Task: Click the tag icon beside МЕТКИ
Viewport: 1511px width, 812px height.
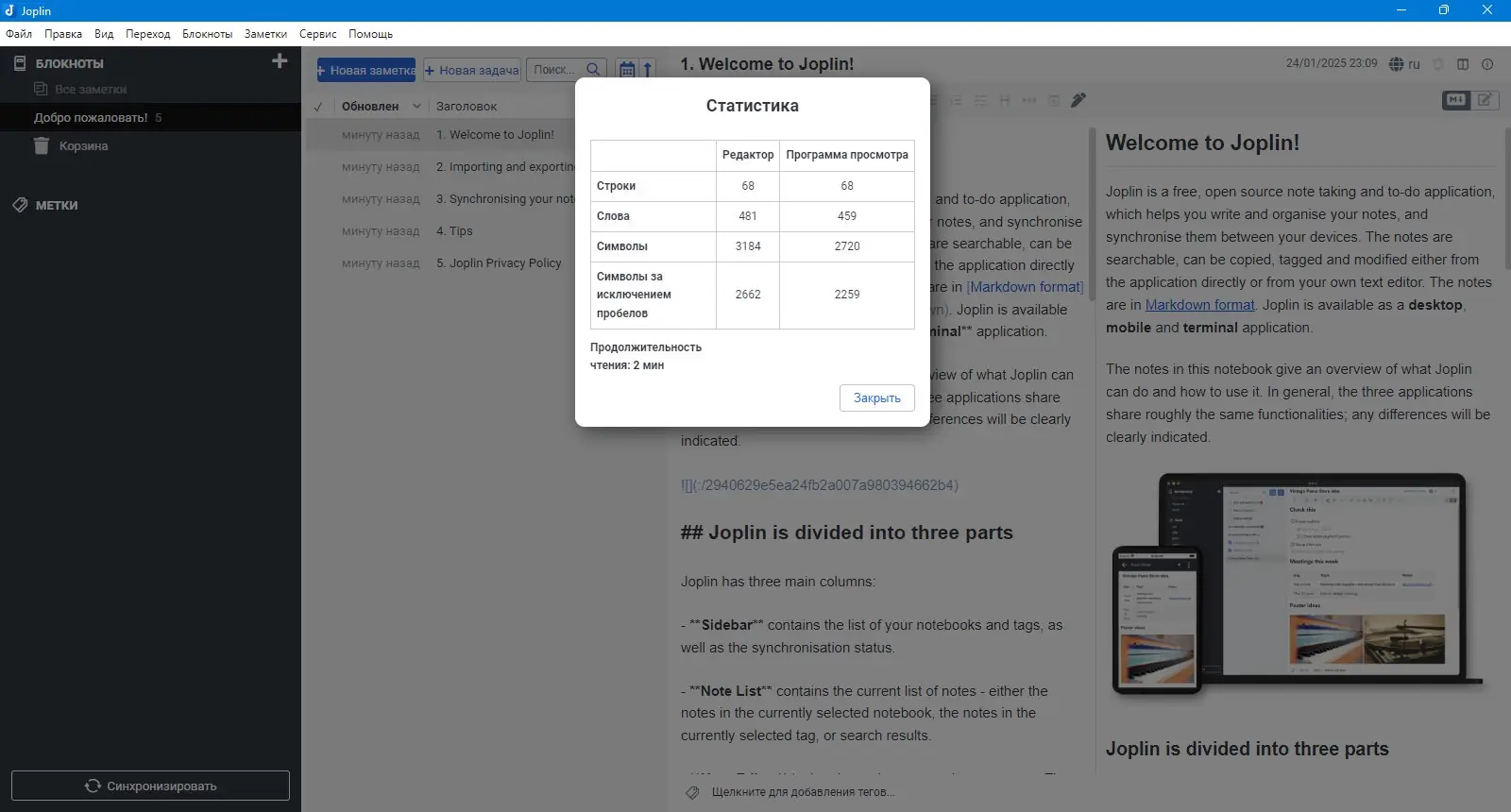Action: [20, 205]
